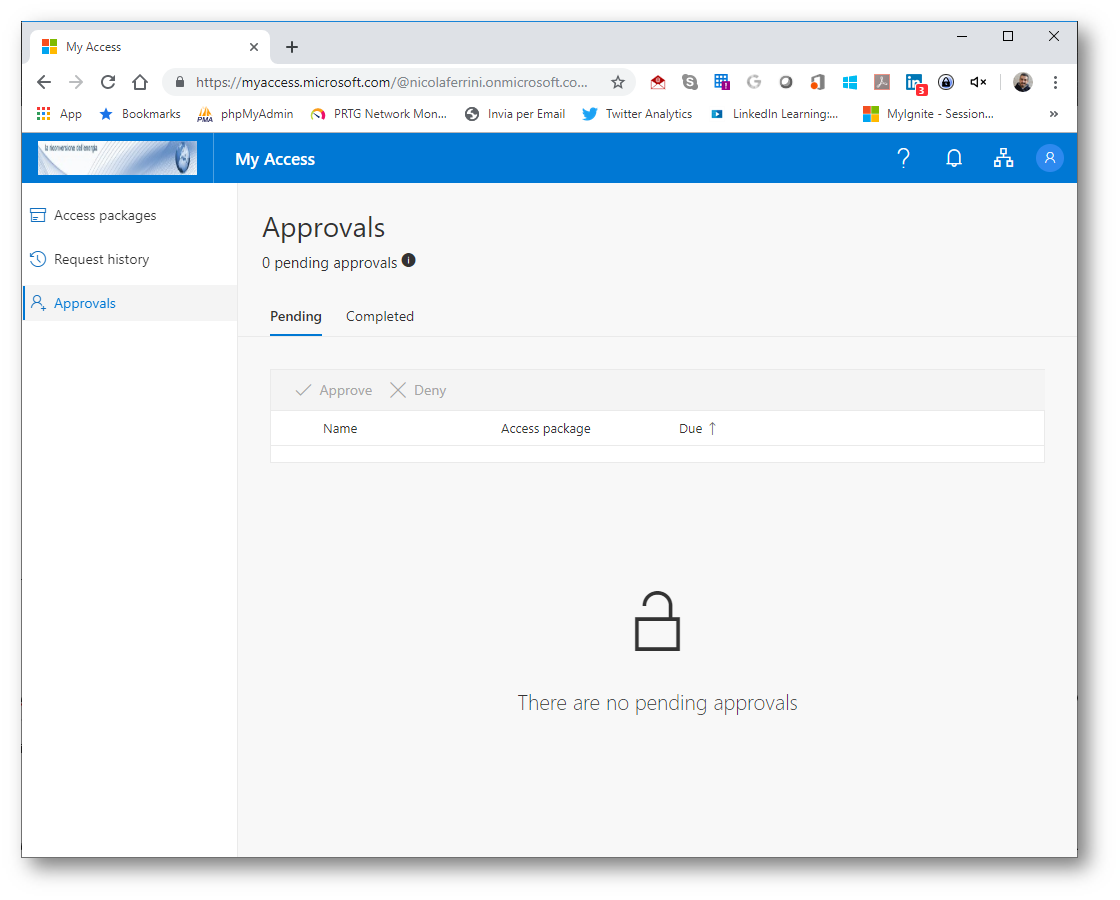This screenshot has height=900, width=1120.
Task: Reload the My Access page
Action: pos(108,82)
